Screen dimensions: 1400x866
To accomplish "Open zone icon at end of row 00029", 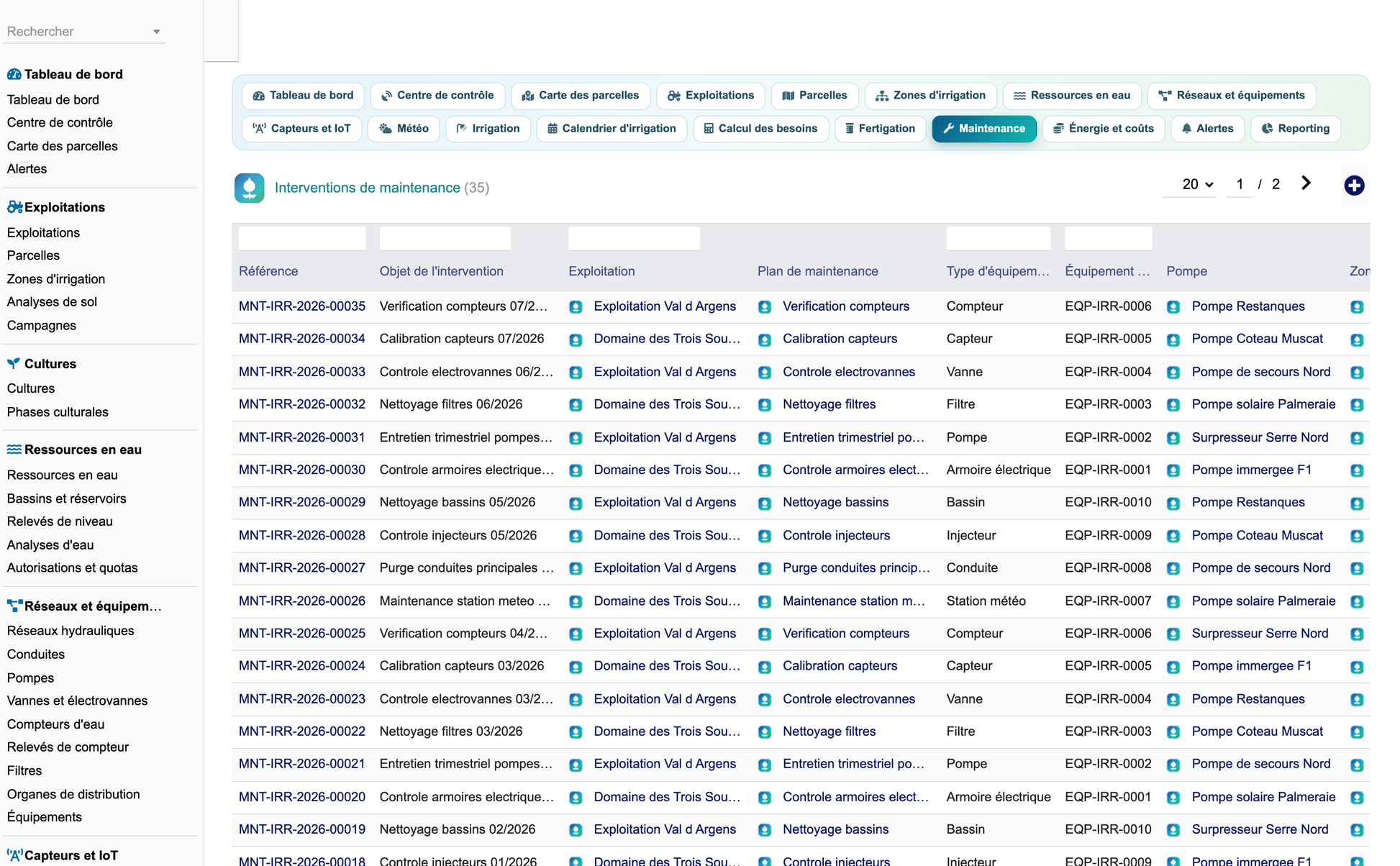I will pyautogui.click(x=1357, y=503).
